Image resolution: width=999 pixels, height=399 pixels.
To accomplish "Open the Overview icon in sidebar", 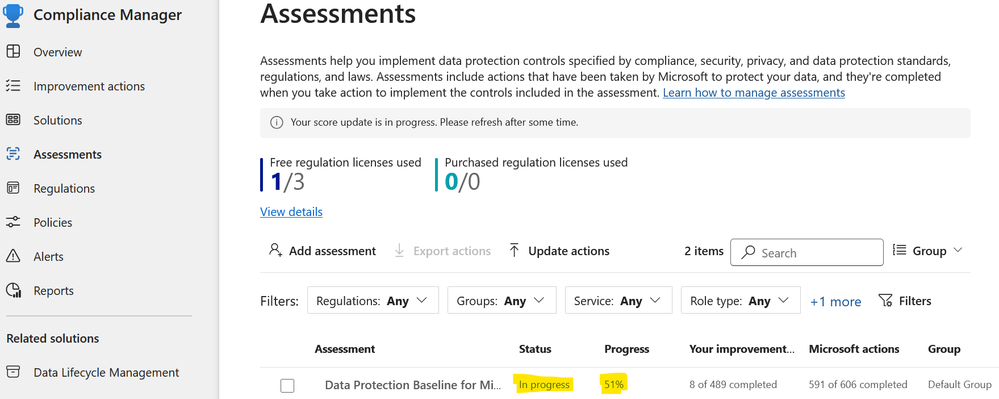I will pyautogui.click(x=13, y=52).
